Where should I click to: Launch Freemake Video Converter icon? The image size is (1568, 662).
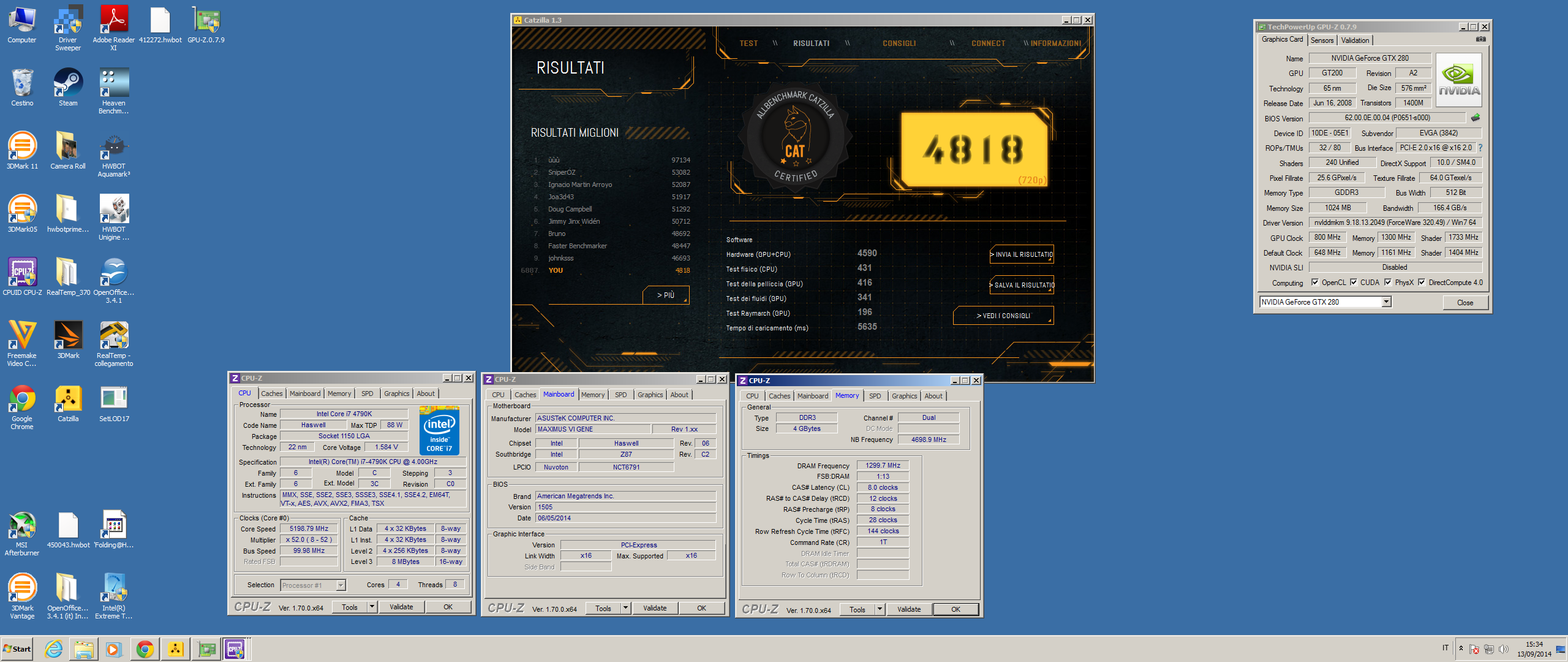22,344
